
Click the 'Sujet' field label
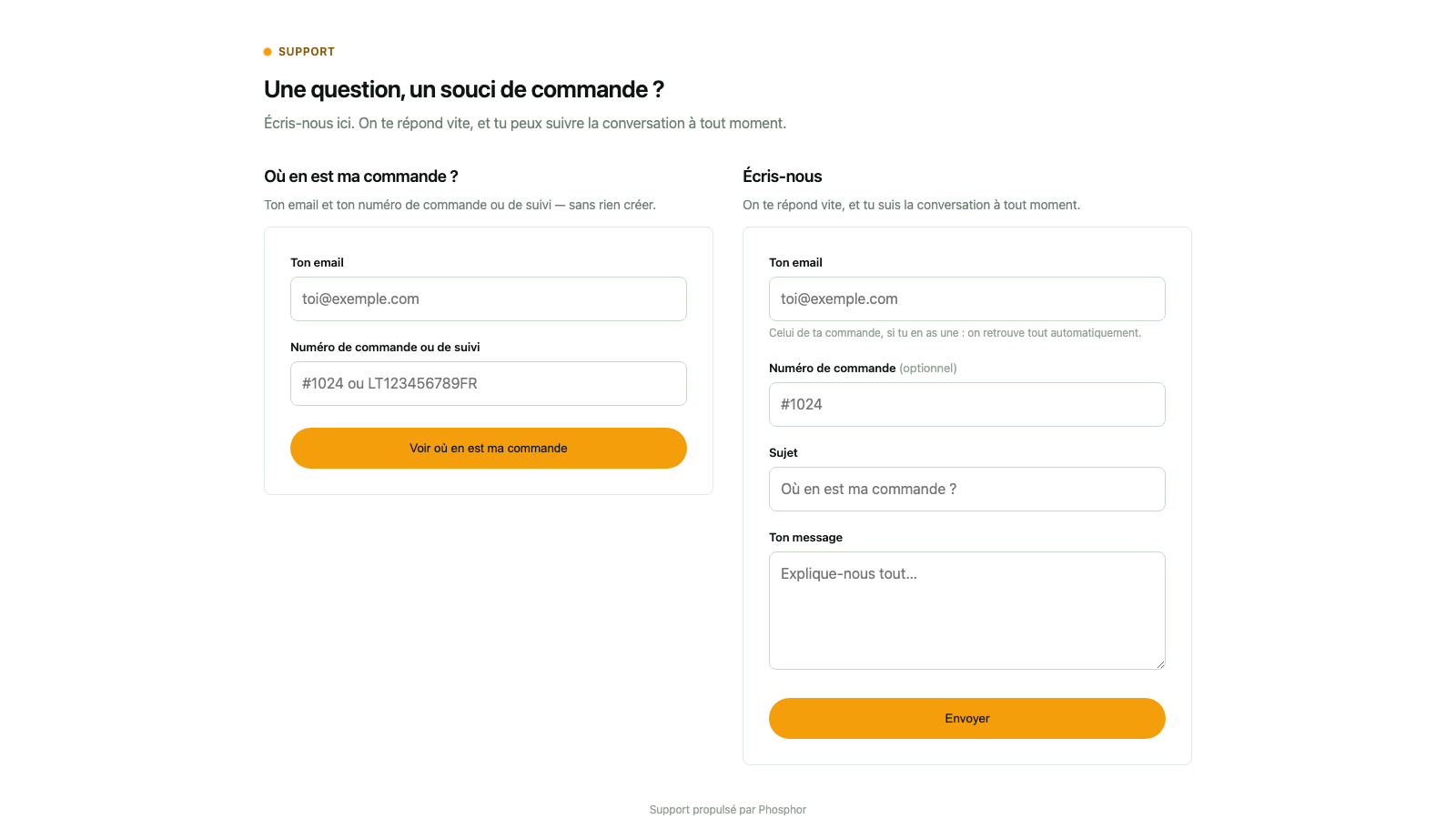(x=784, y=453)
